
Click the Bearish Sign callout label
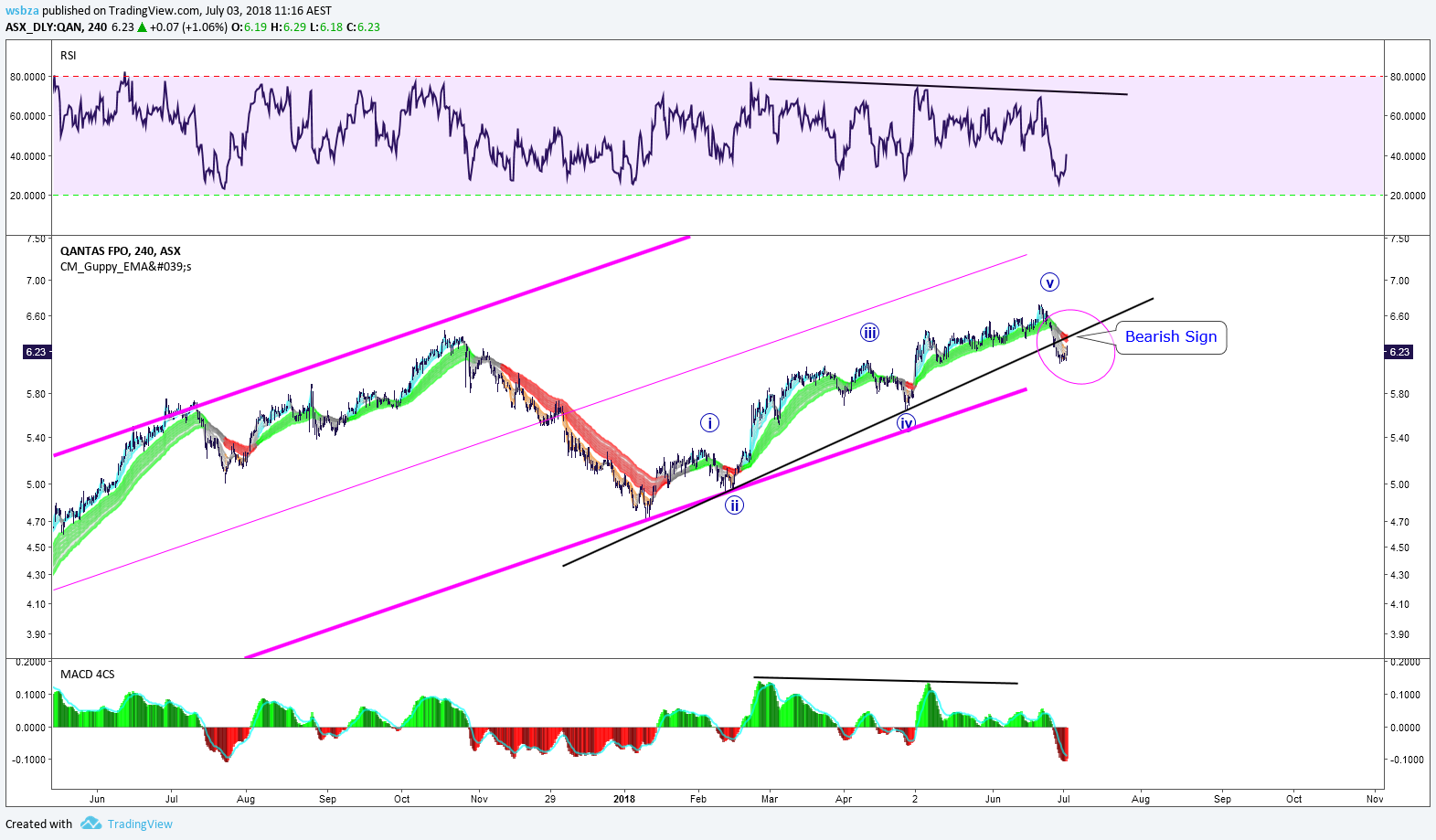tap(1171, 337)
